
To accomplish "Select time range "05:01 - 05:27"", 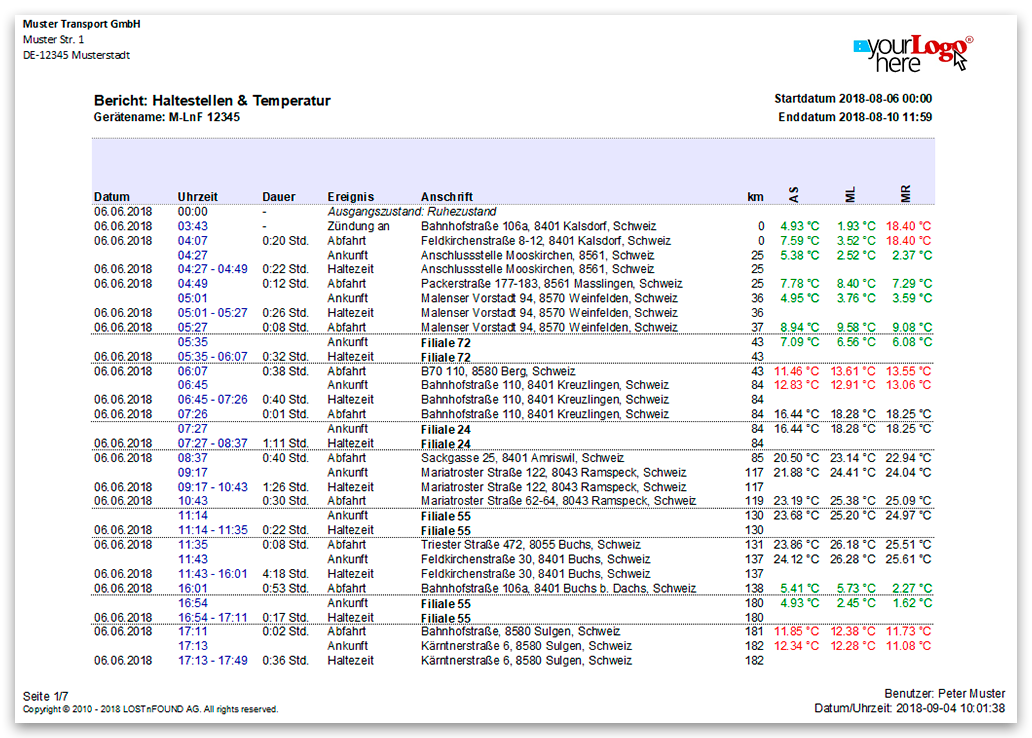I will [x=213, y=313].
